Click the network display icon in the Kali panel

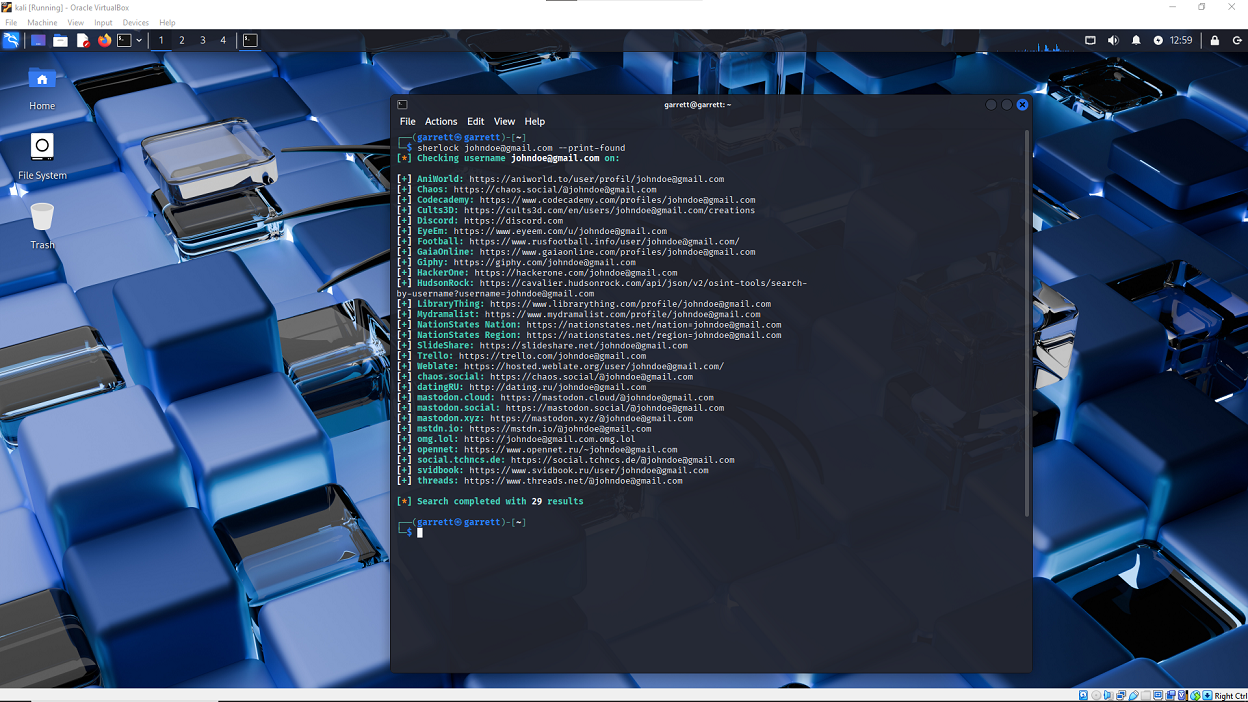tap(1090, 40)
